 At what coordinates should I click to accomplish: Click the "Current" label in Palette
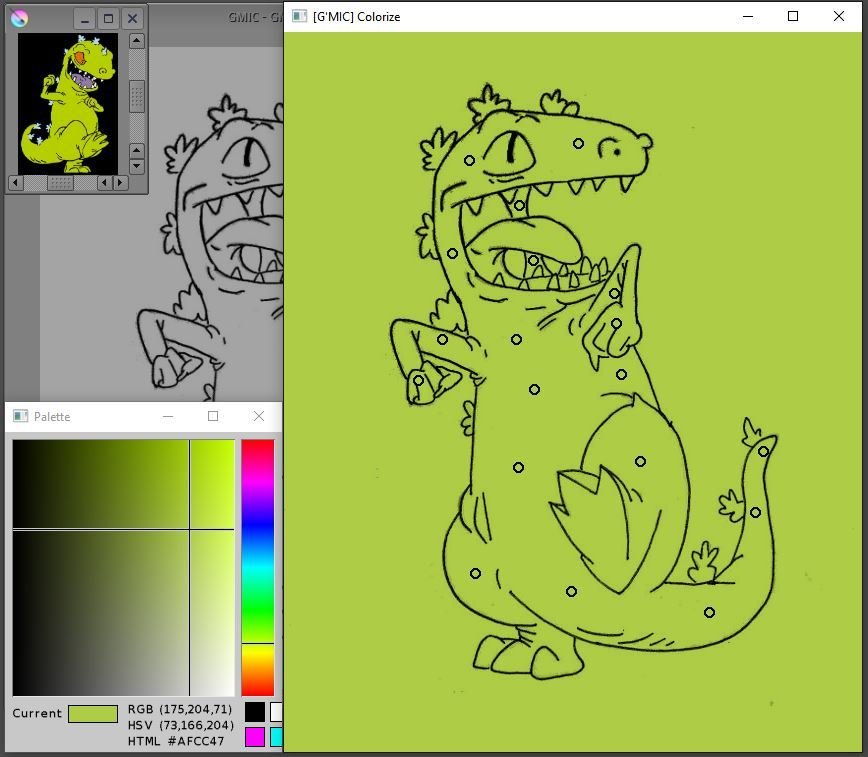click(37, 713)
